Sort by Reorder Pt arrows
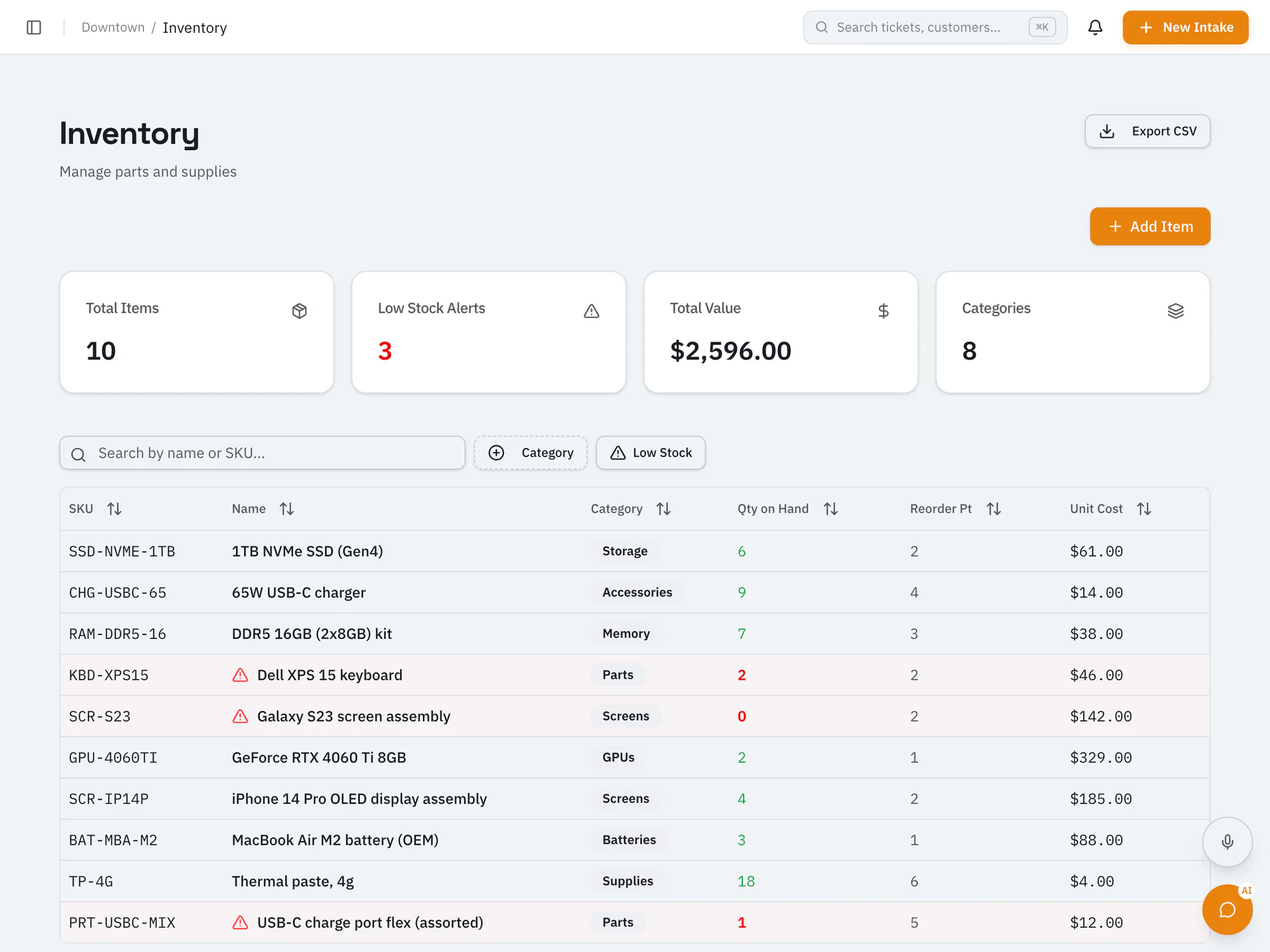 [x=994, y=508]
